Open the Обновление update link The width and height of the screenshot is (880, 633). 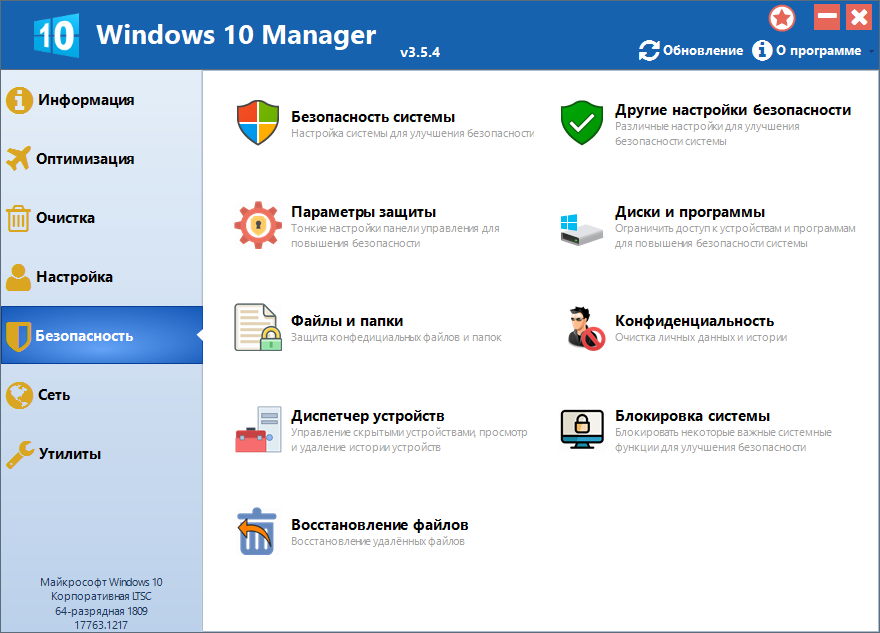(703, 51)
